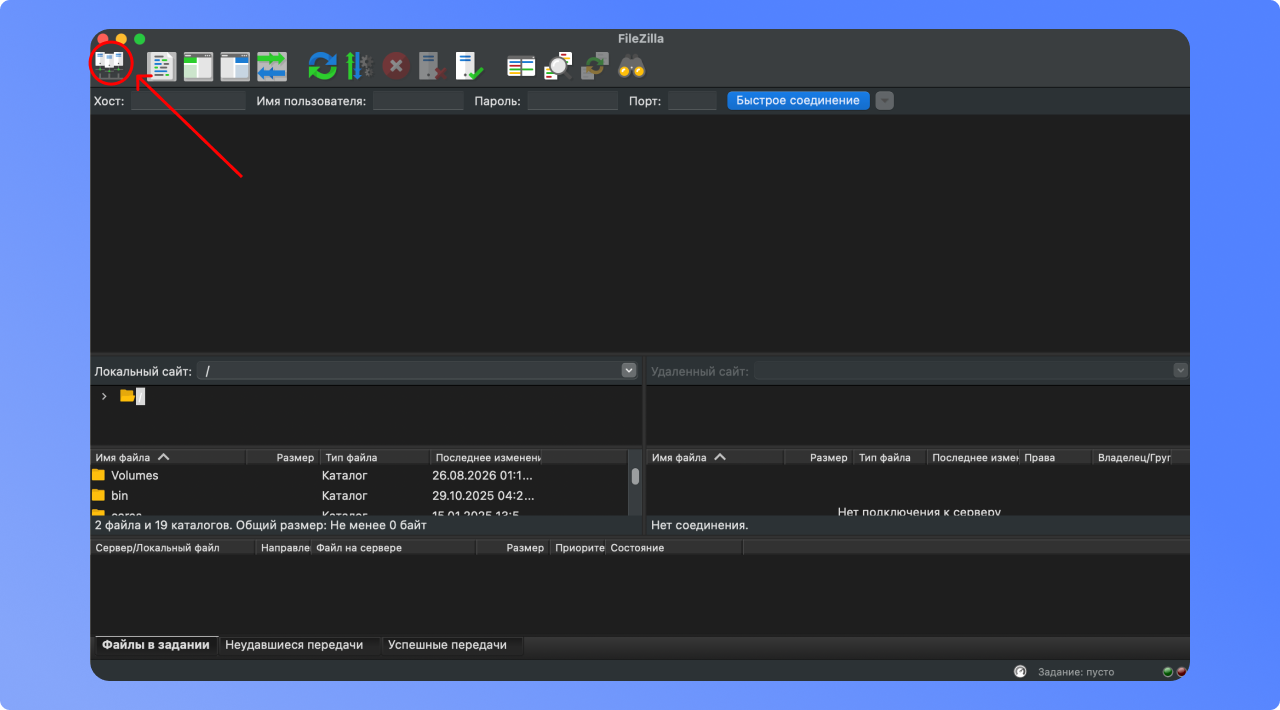Click the speed limits gauge icon in status bar
This screenshot has height=710, width=1280.
click(x=1020, y=672)
